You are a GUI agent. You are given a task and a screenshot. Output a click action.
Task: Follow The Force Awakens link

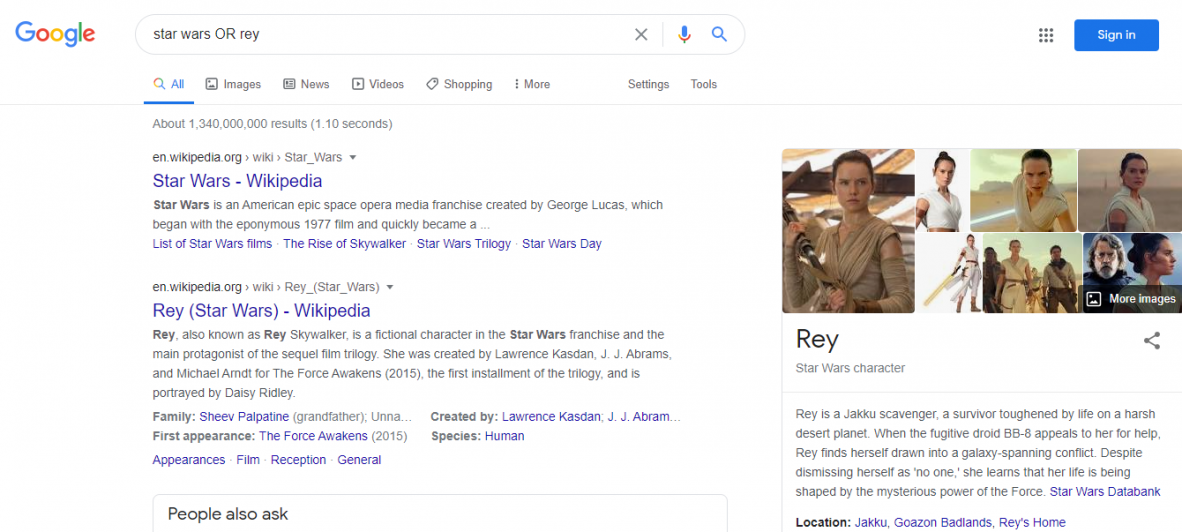pyautogui.click(x=313, y=436)
